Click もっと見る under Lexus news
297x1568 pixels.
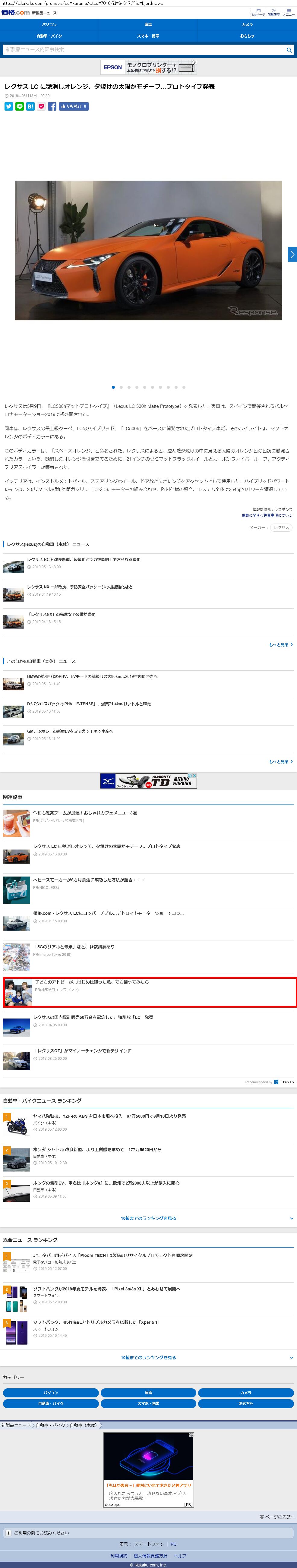pos(281,645)
